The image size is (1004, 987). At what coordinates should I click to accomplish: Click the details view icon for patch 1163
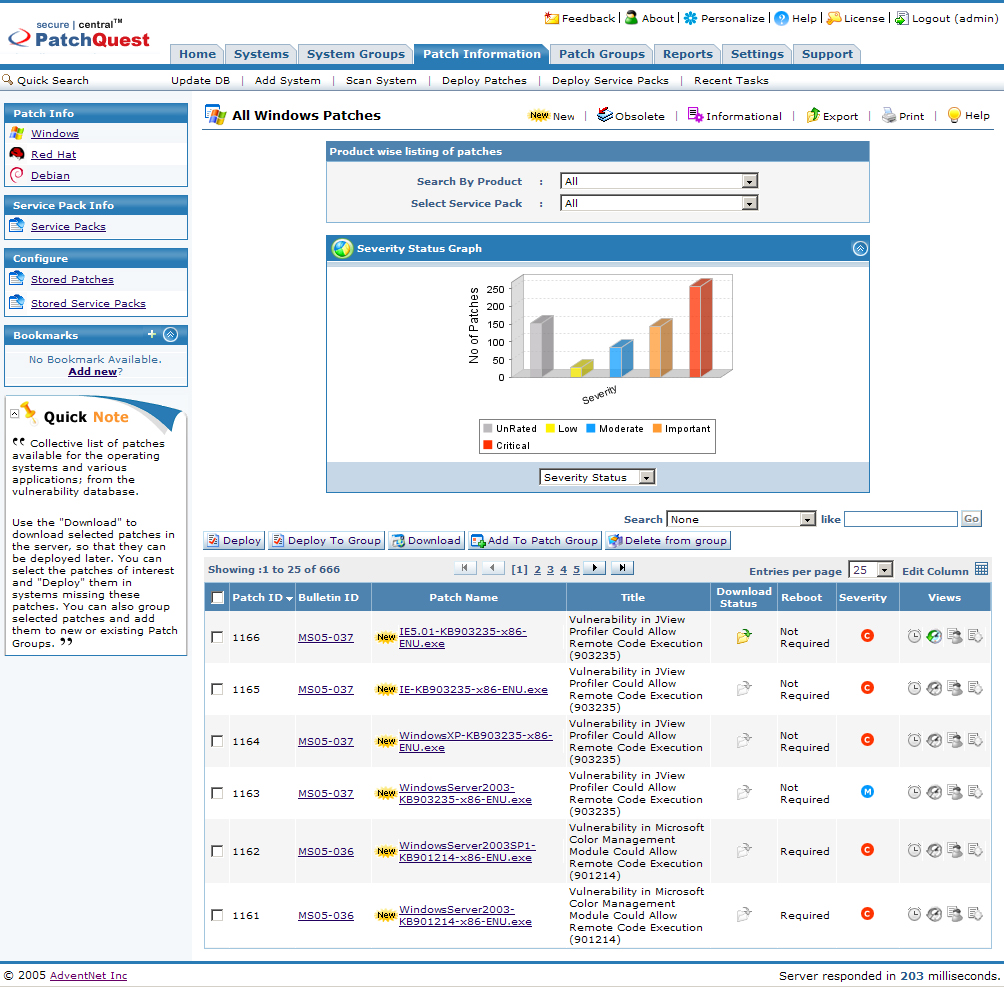[x=975, y=792]
